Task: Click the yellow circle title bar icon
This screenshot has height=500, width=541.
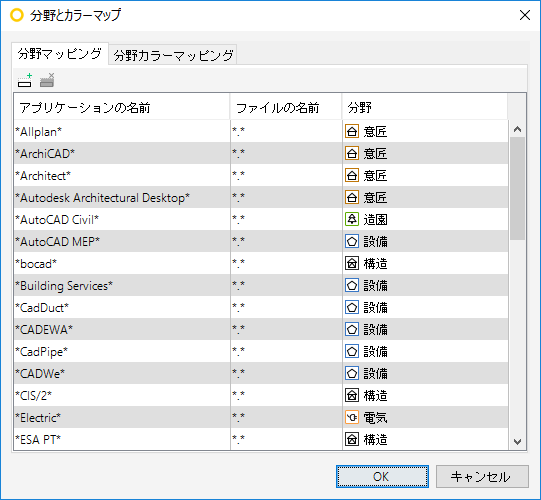Action: coord(17,15)
